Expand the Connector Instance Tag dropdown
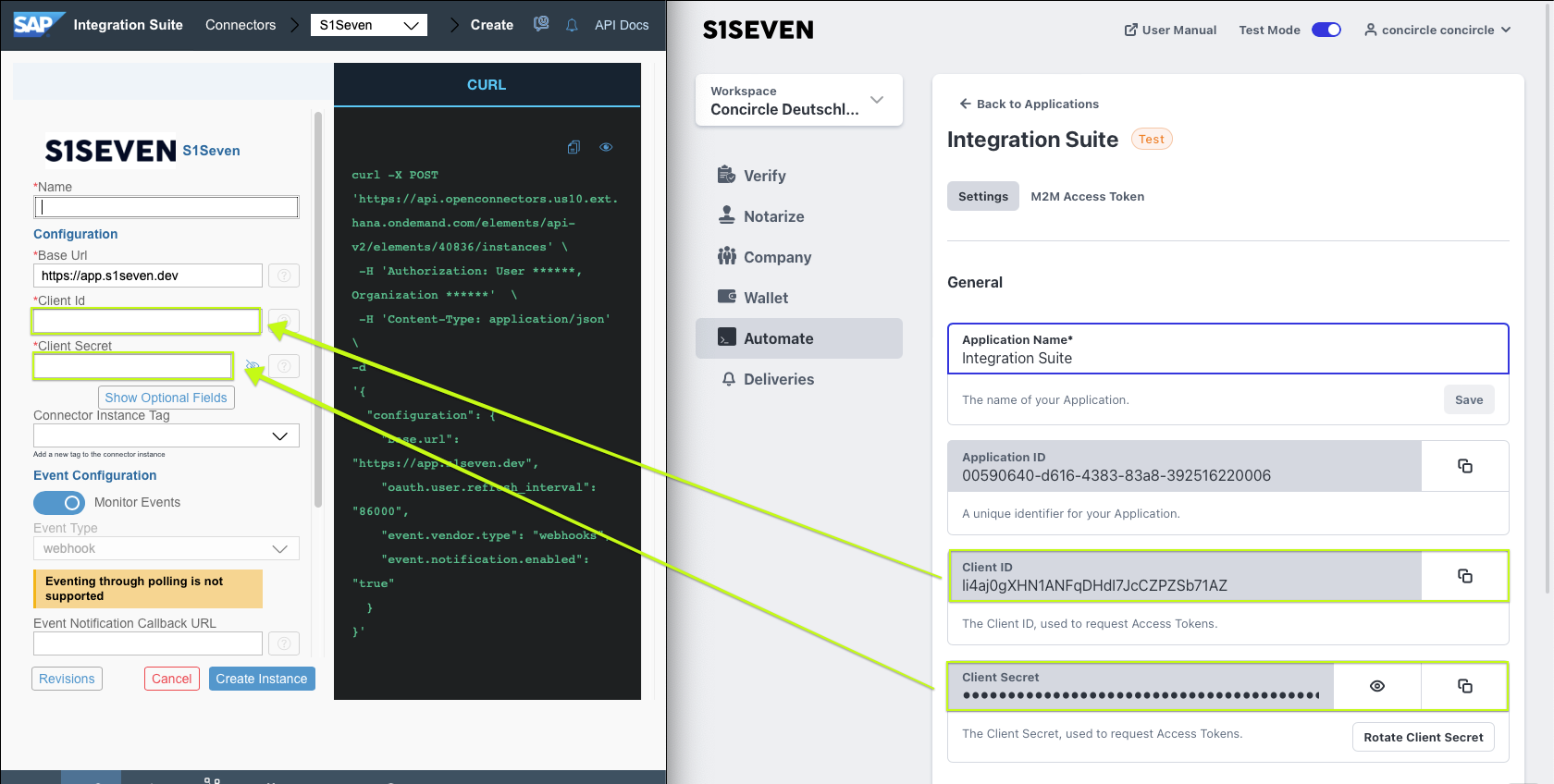Image resolution: width=1554 pixels, height=784 pixels. pos(166,435)
